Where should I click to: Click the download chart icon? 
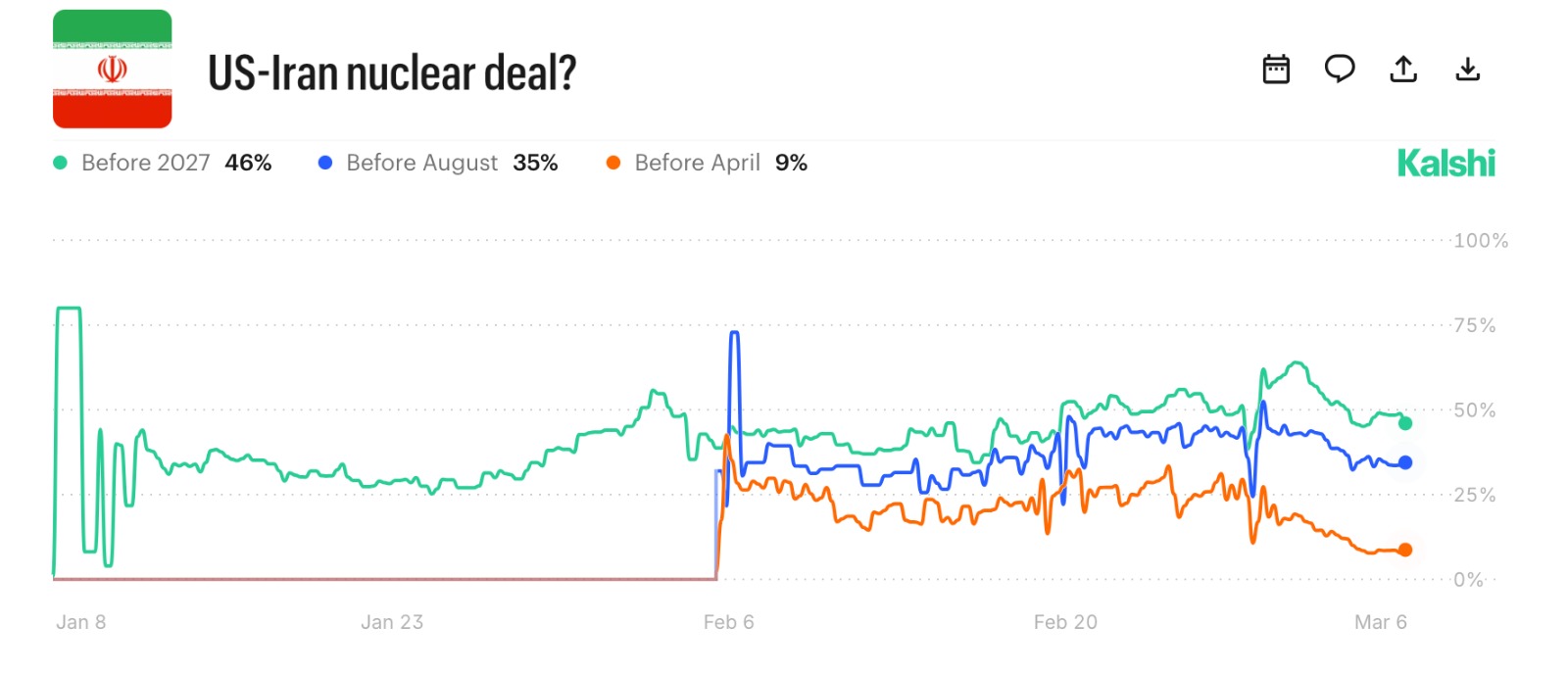[1467, 70]
